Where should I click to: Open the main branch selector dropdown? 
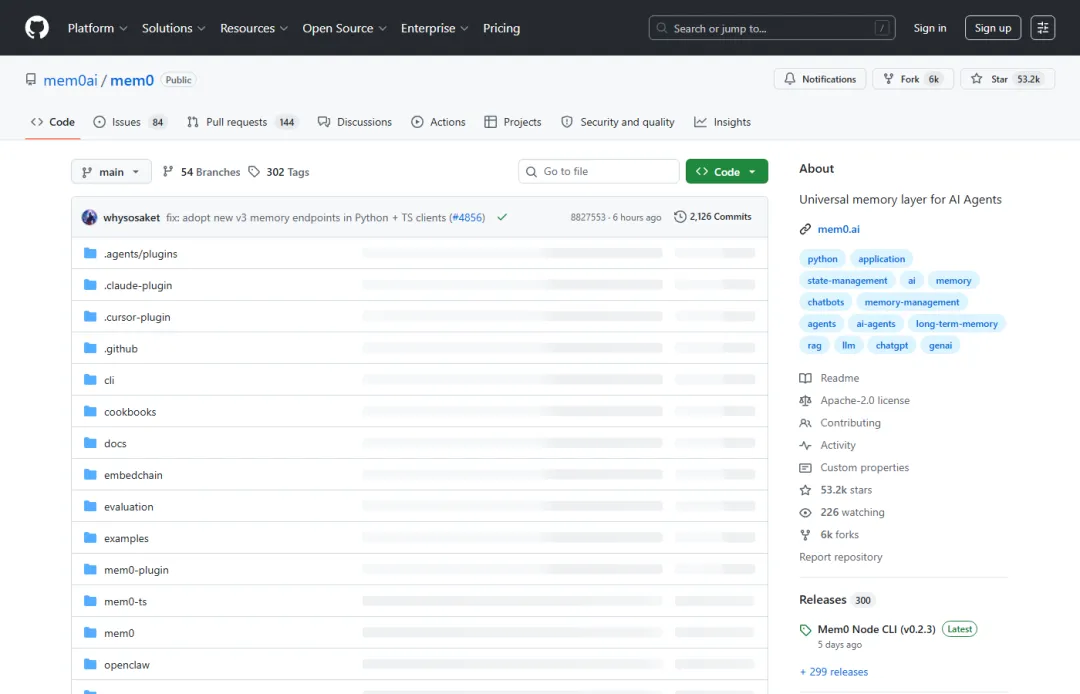coord(111,171)
